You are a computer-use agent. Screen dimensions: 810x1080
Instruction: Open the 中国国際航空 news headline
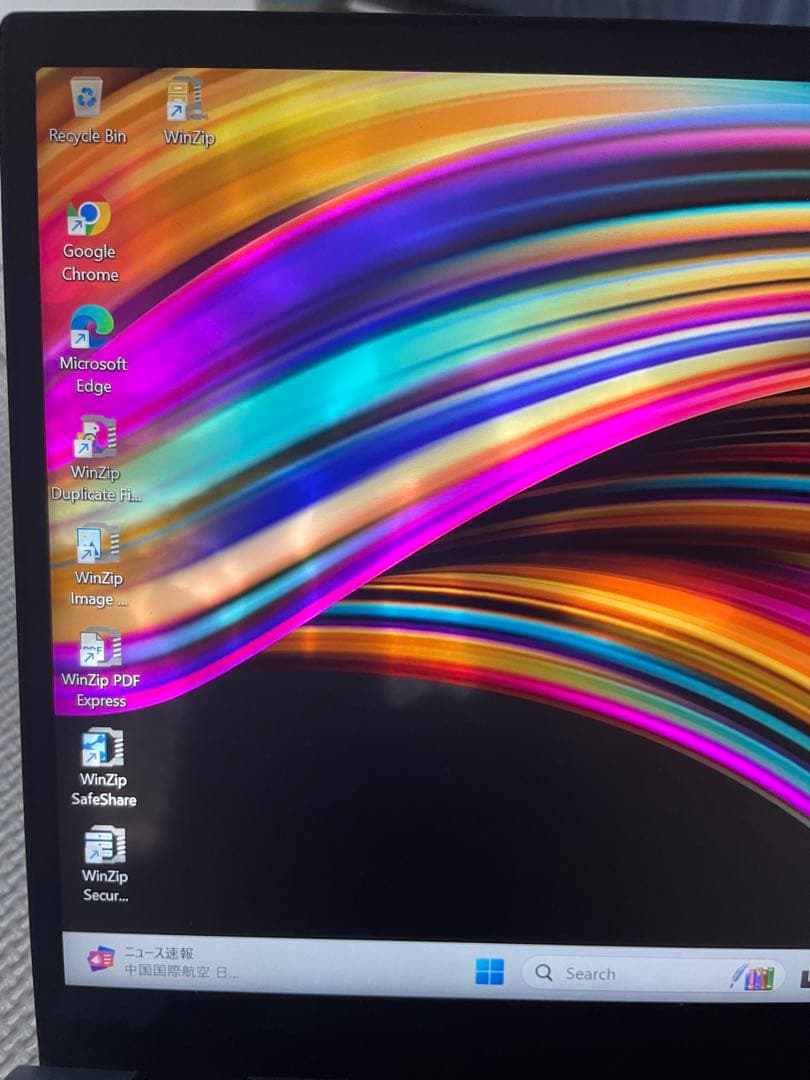click(x=181, y=970)
